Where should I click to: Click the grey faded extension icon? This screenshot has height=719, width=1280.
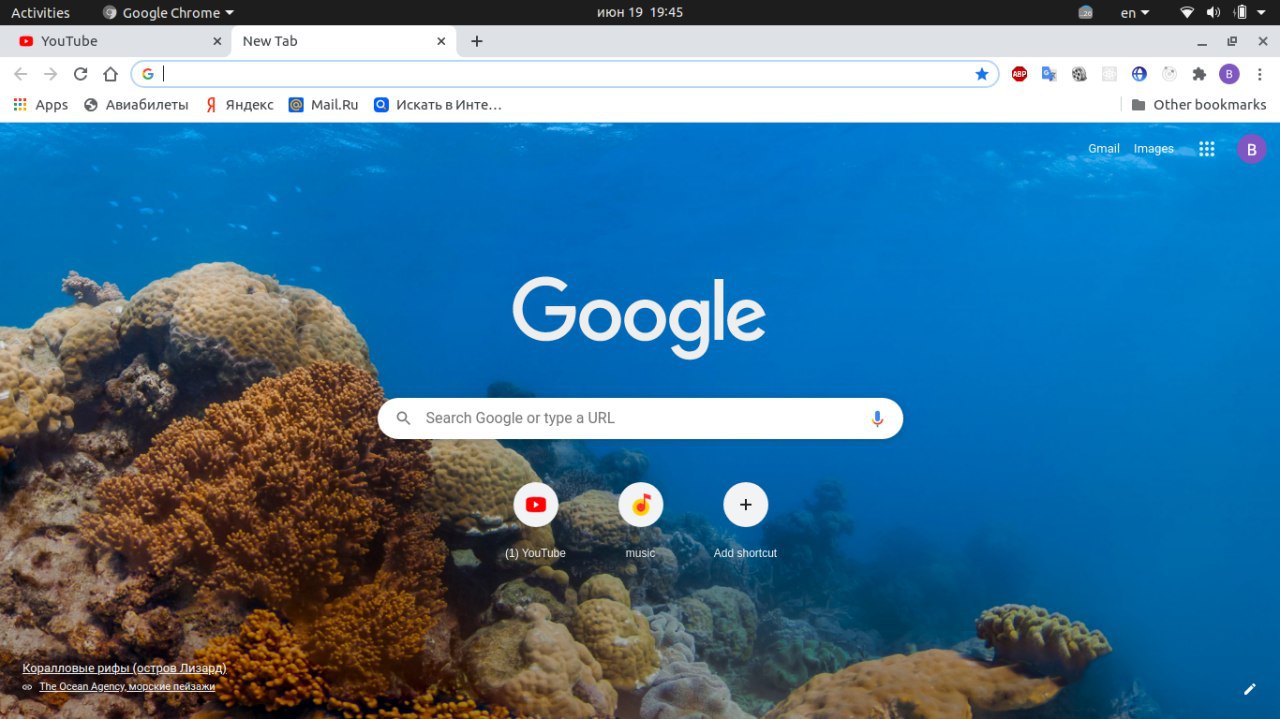(x=1109, y=74)
